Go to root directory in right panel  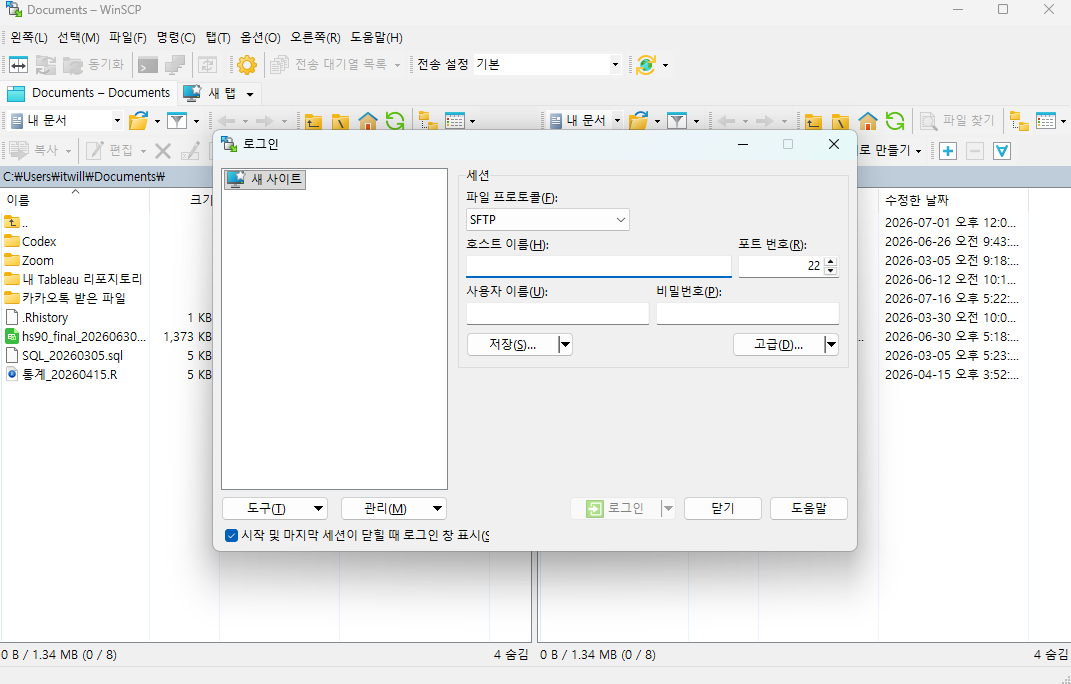coord(840,122)
